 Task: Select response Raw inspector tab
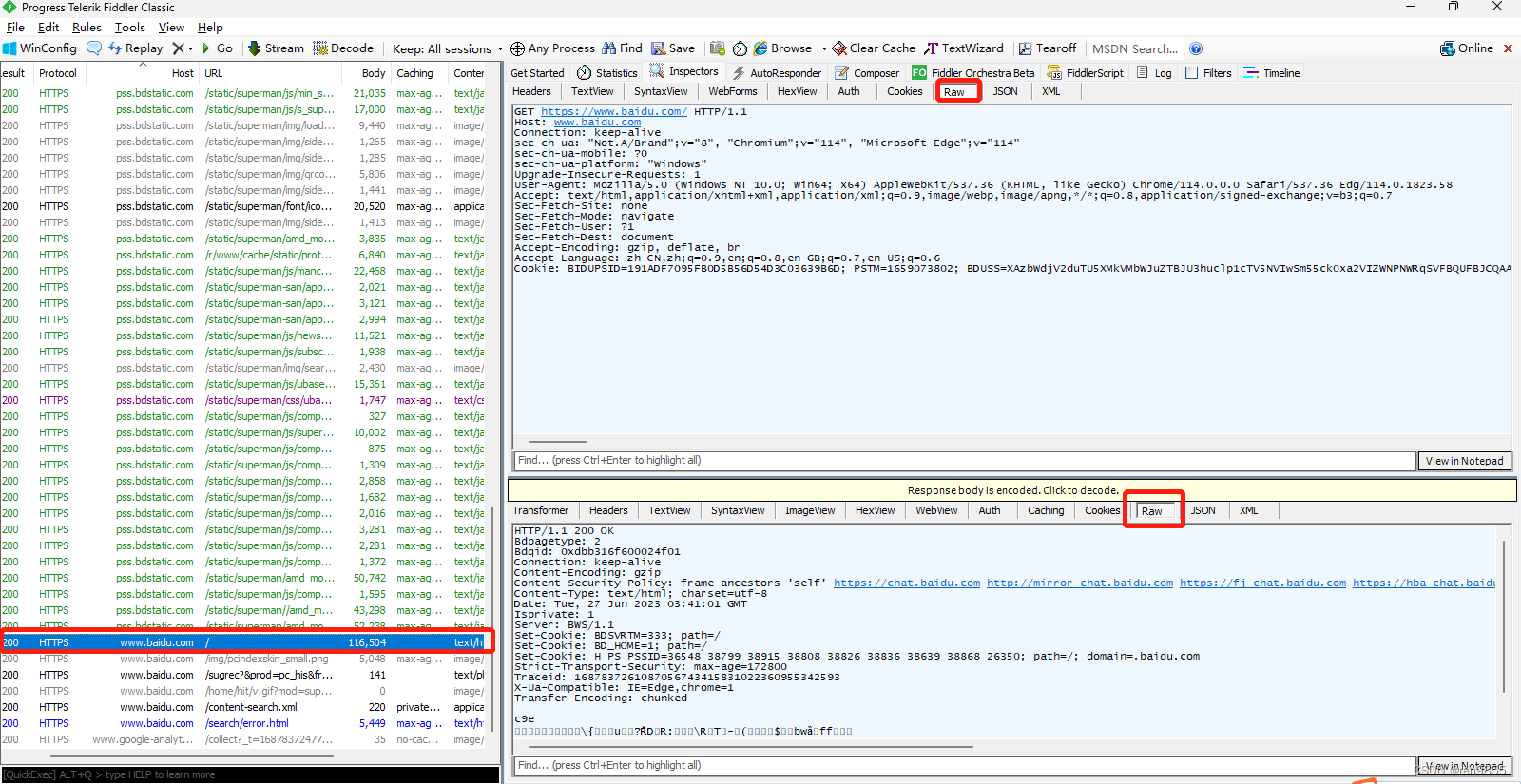coord(1152,511)
